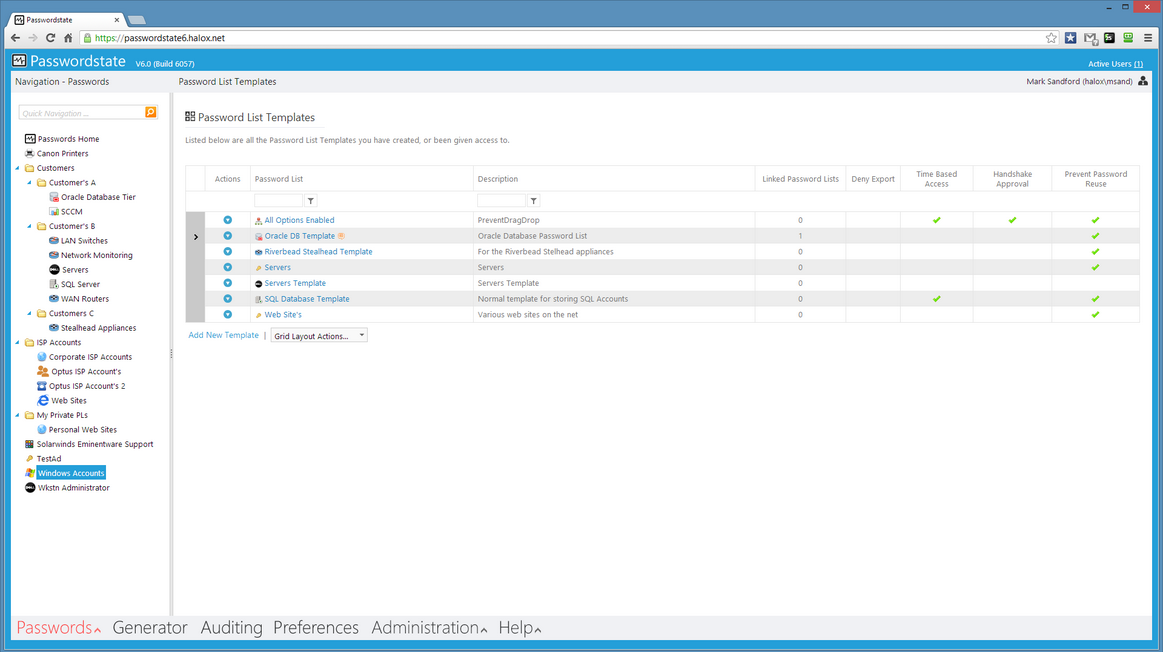Select SQL Server tree item
This screenshot has height=652, width=1163.
pos(80,285)
